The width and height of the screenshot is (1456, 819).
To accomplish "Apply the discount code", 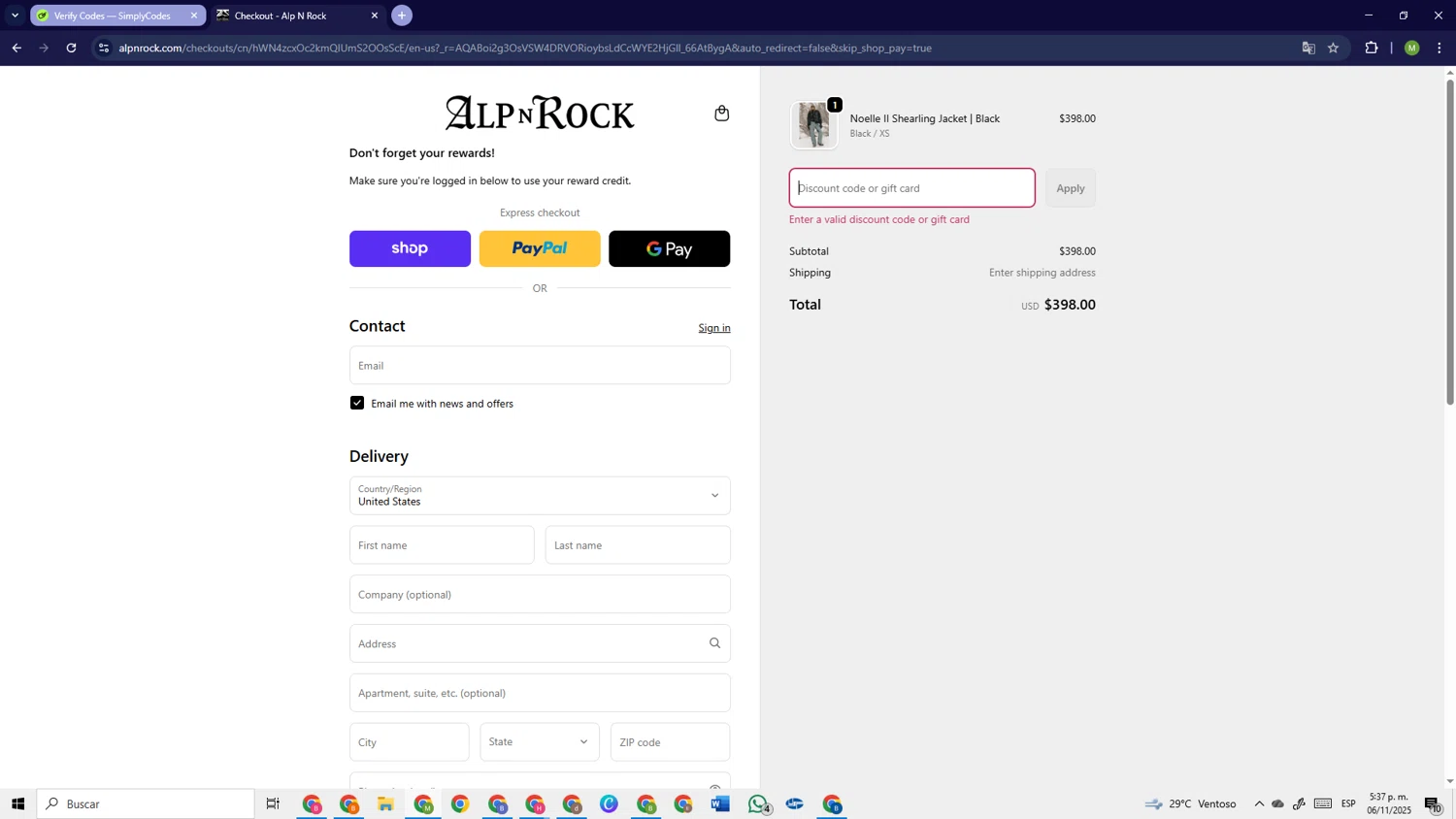I will [x=1071, y=188].
